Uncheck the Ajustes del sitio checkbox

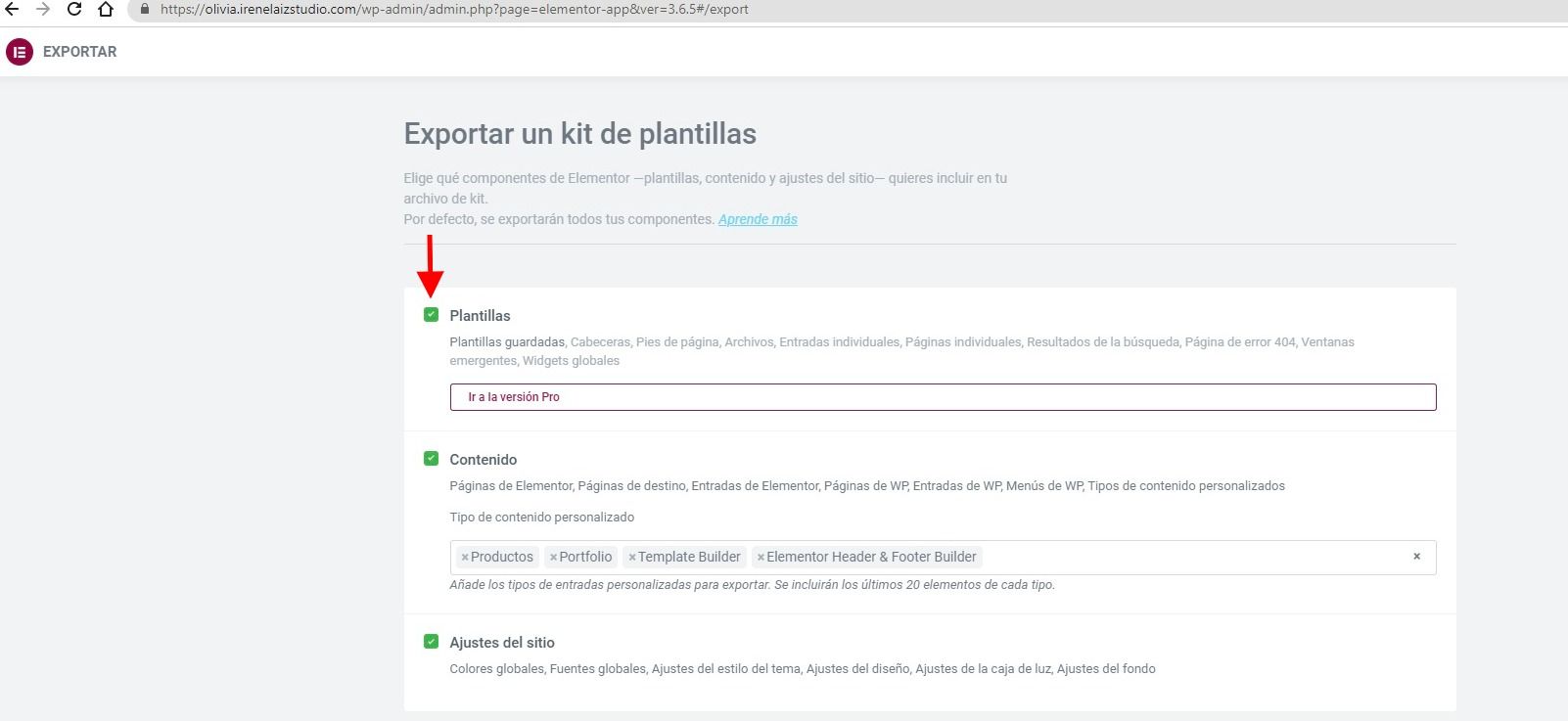pos(431,642)
